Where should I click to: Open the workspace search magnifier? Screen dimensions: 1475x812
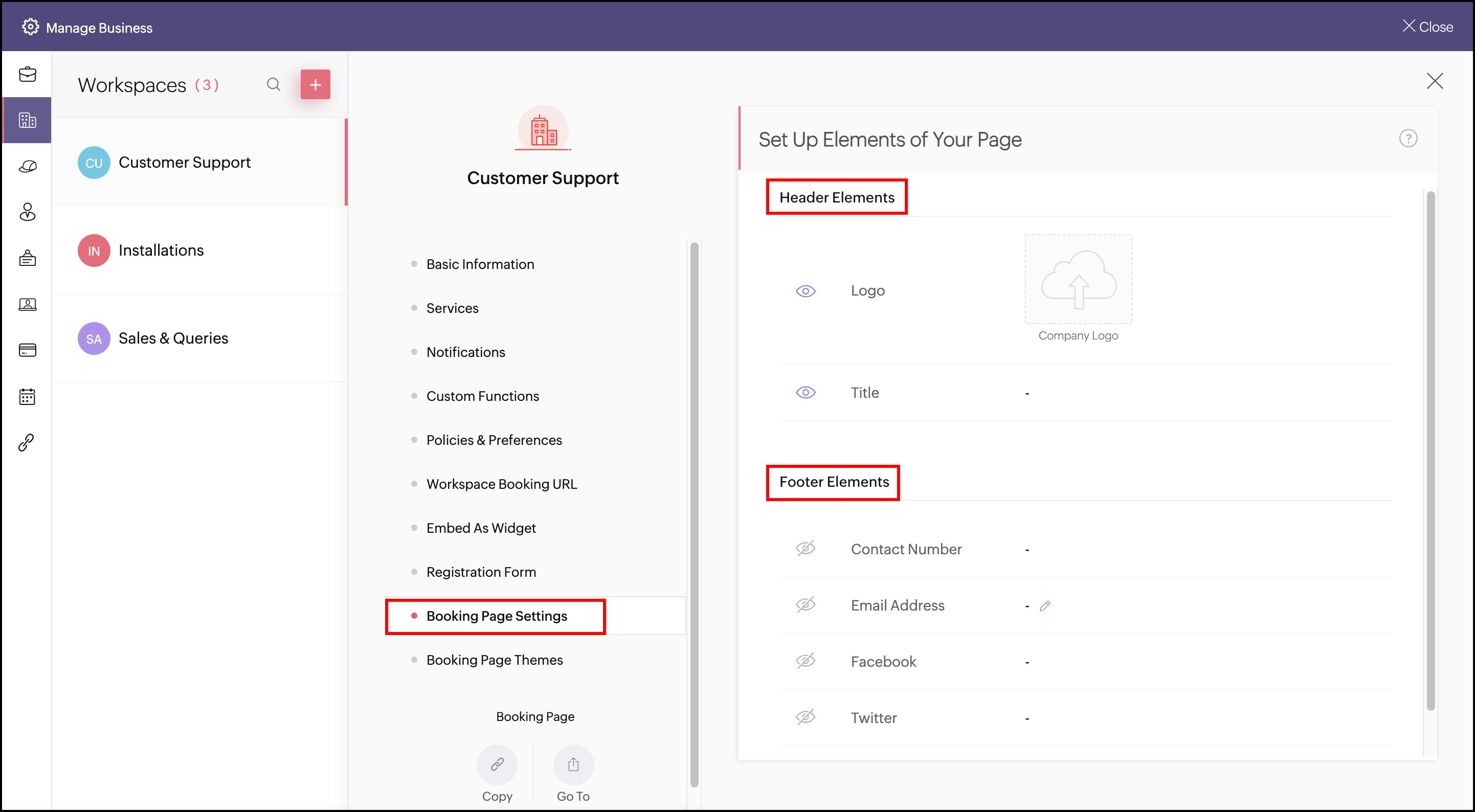273,85
